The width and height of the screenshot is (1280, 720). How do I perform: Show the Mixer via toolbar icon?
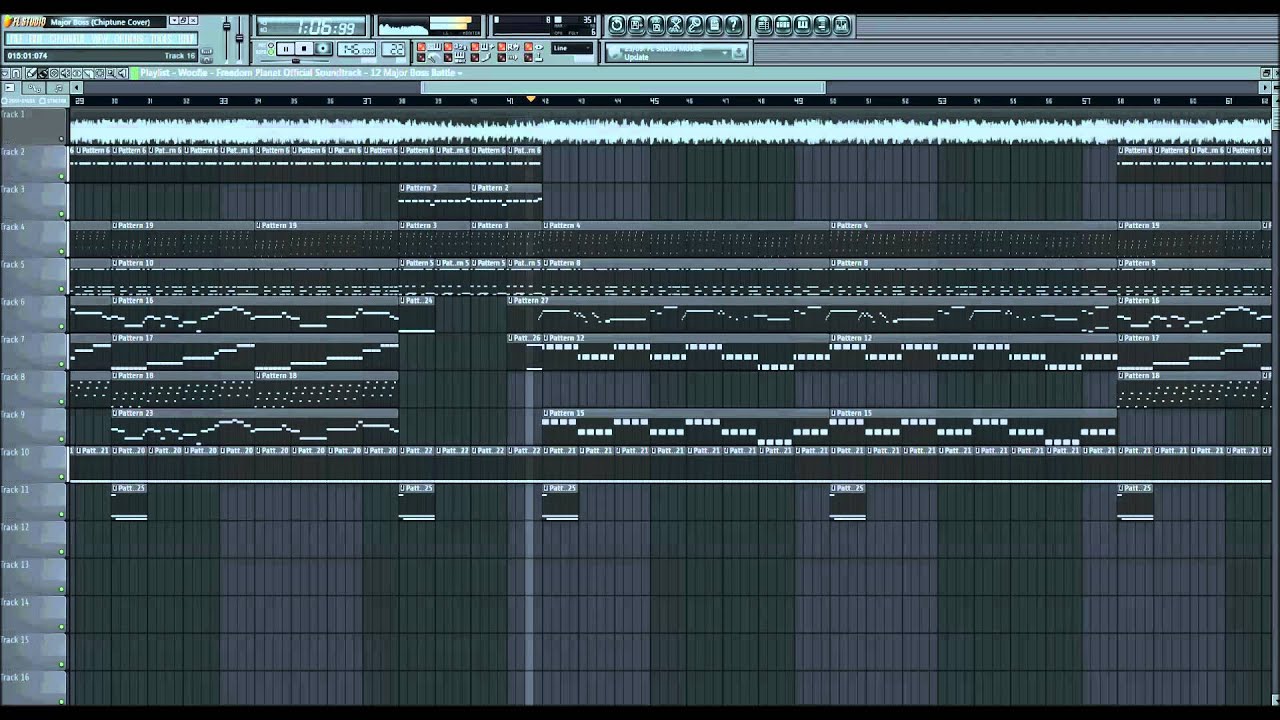(x=841, y=25)
